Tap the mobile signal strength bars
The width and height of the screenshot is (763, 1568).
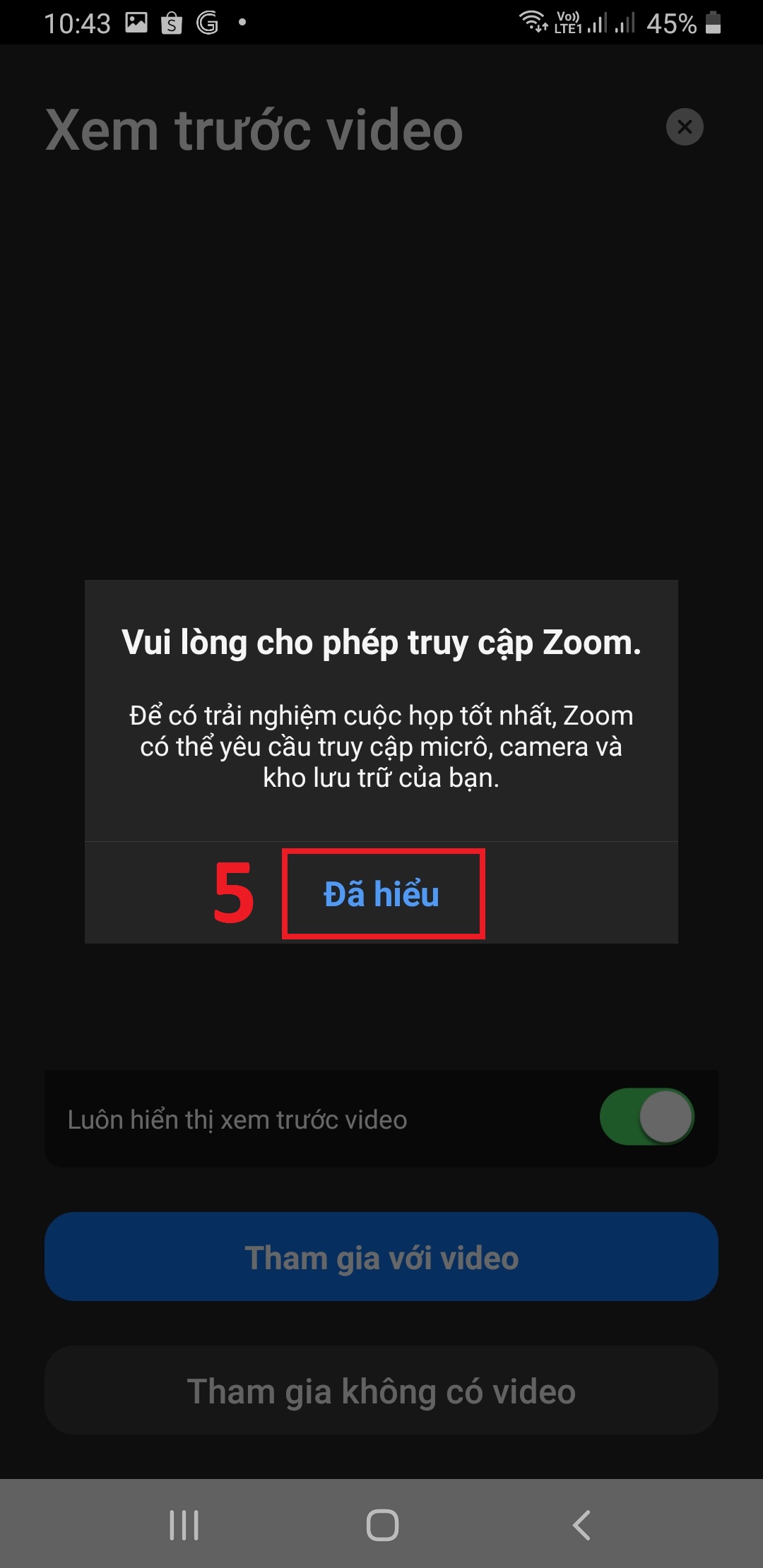tap(611, 22)
